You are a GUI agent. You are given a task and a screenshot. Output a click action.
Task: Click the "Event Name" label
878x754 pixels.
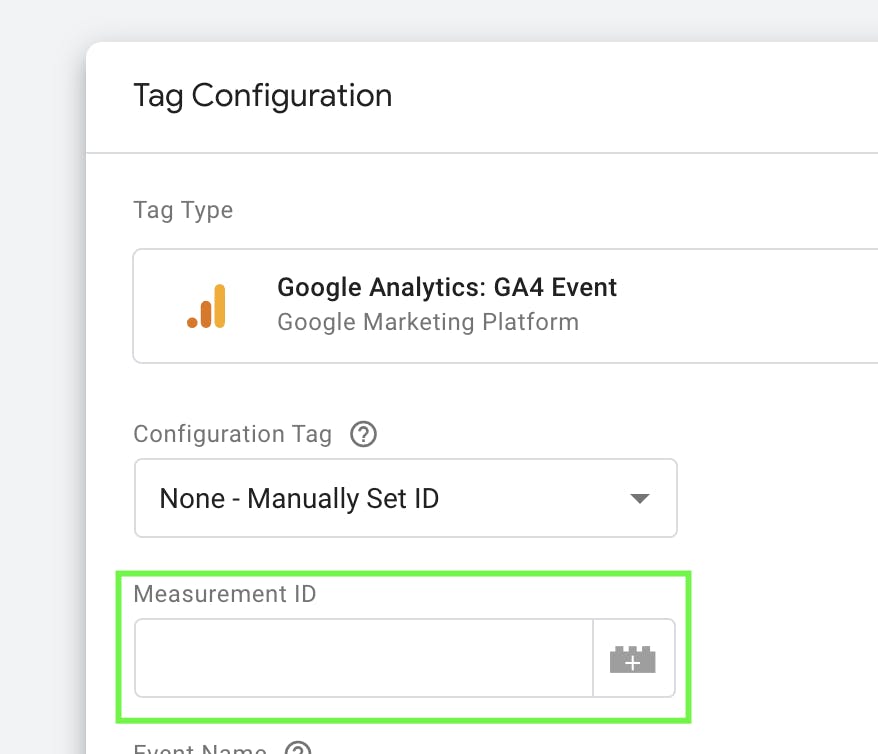pos(200,749)
